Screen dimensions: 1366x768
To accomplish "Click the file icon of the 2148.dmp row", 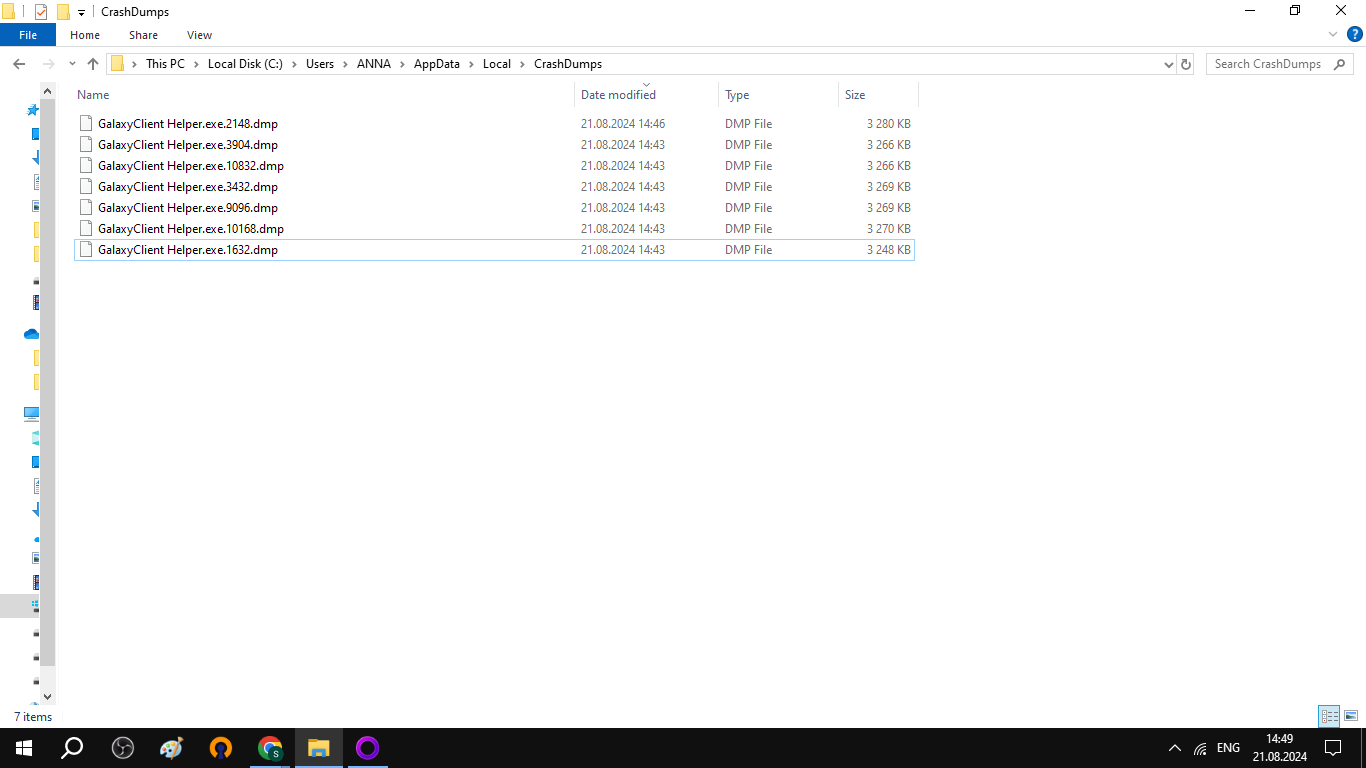I will 86,124.
